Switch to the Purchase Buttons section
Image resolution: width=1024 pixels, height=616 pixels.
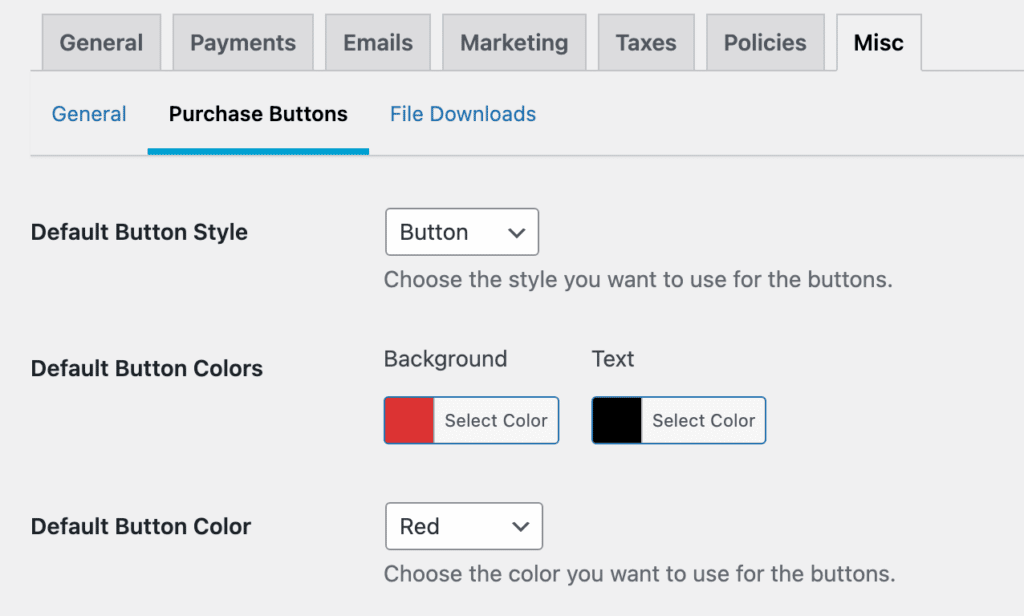(258, 114)
